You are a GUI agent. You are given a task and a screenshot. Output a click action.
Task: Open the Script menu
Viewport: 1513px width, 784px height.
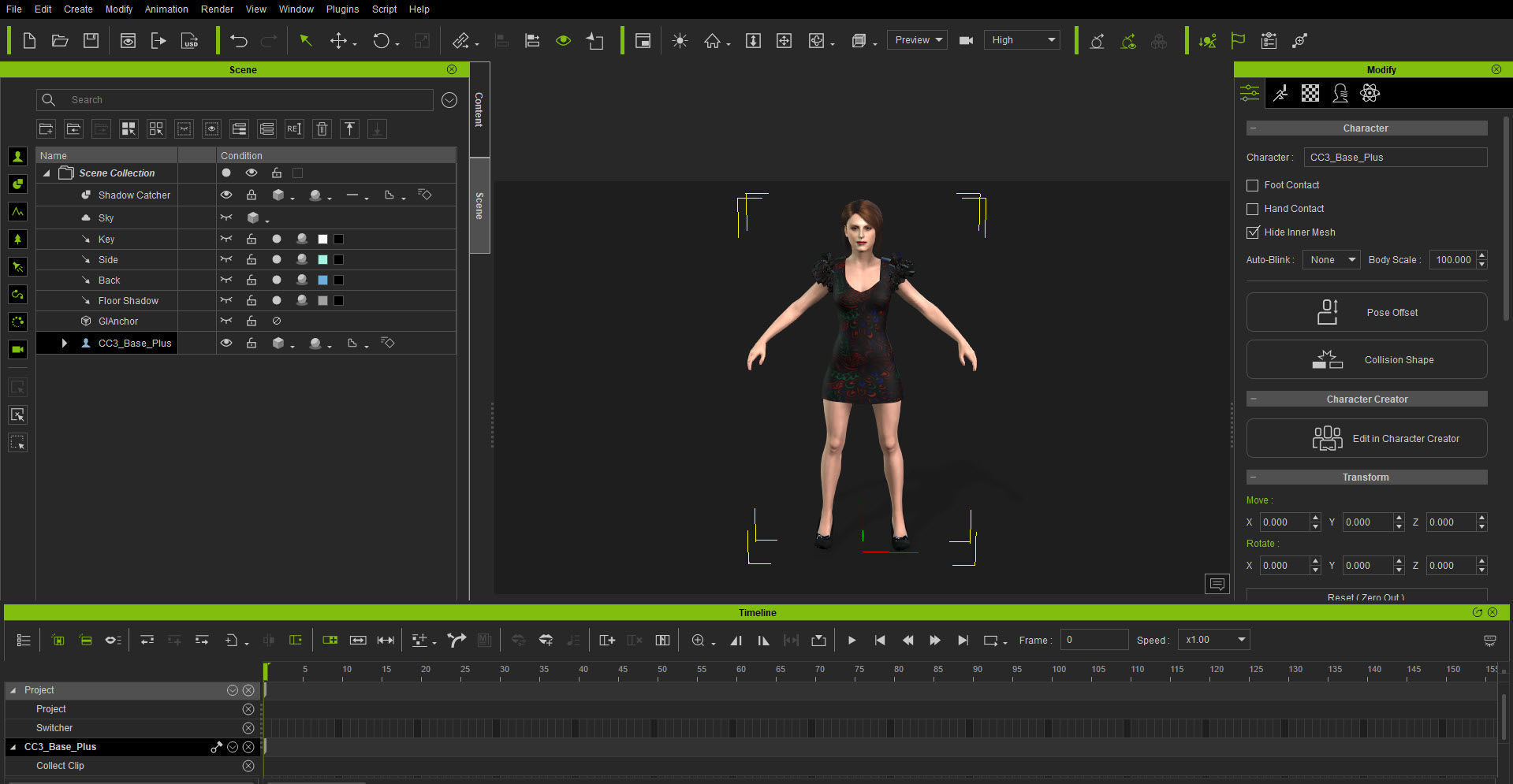[x=385, y=9]
